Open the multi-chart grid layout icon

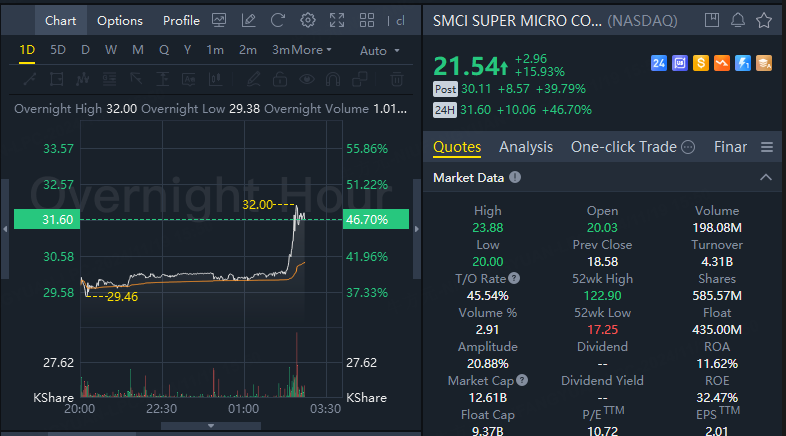click(367, 21)
